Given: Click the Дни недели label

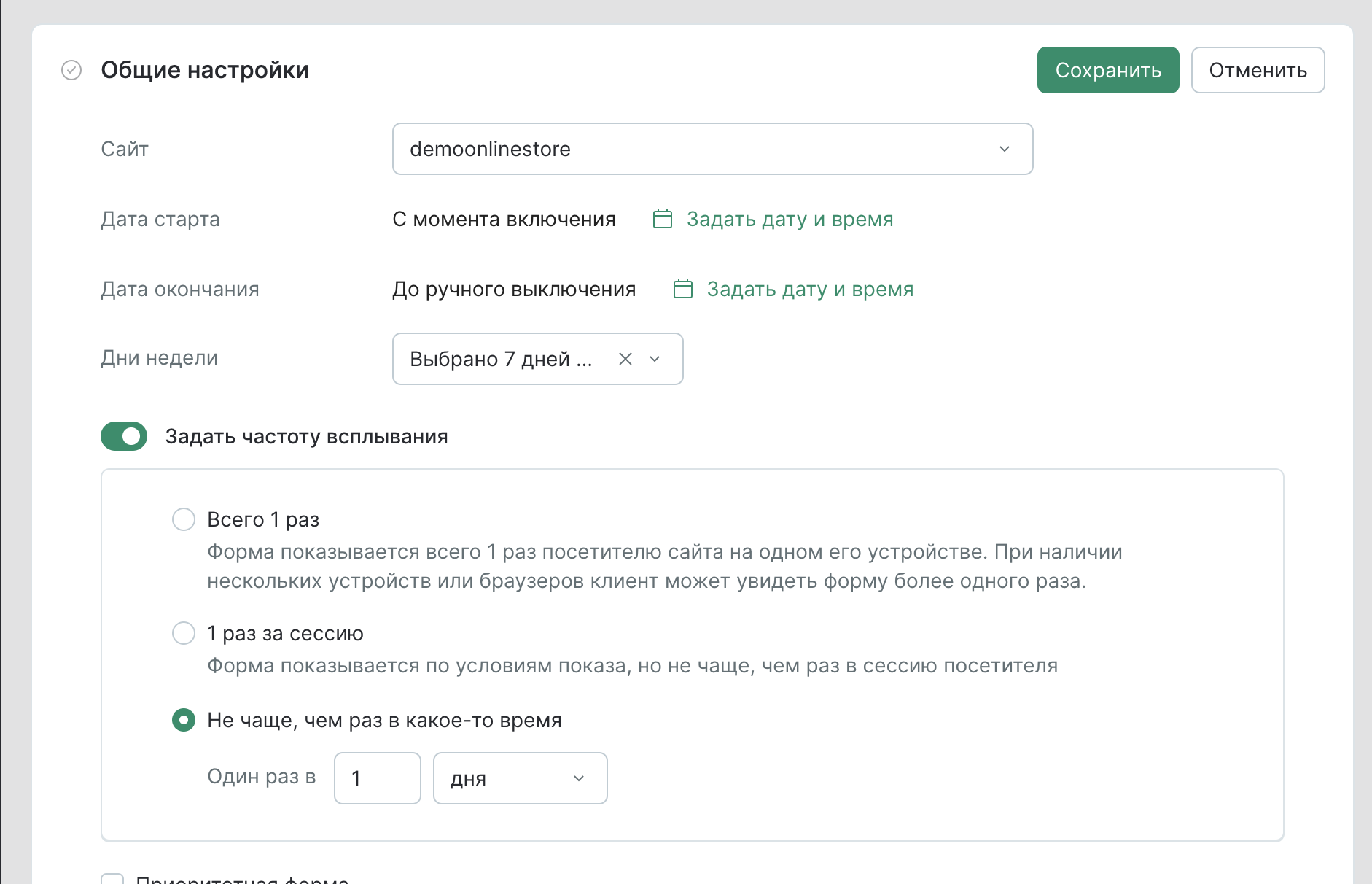Looking at the screenshot, I should (160, 357).
